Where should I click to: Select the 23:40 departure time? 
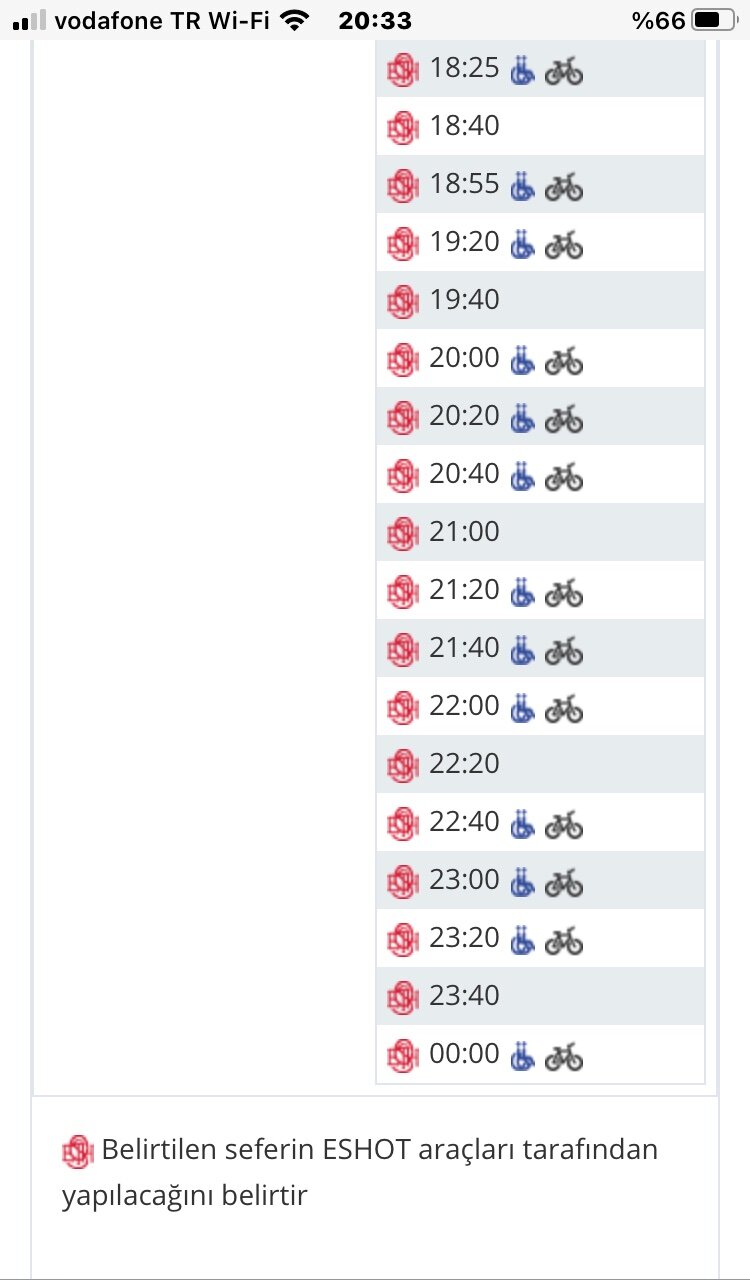pyautogui.click(x=464, y=996)
